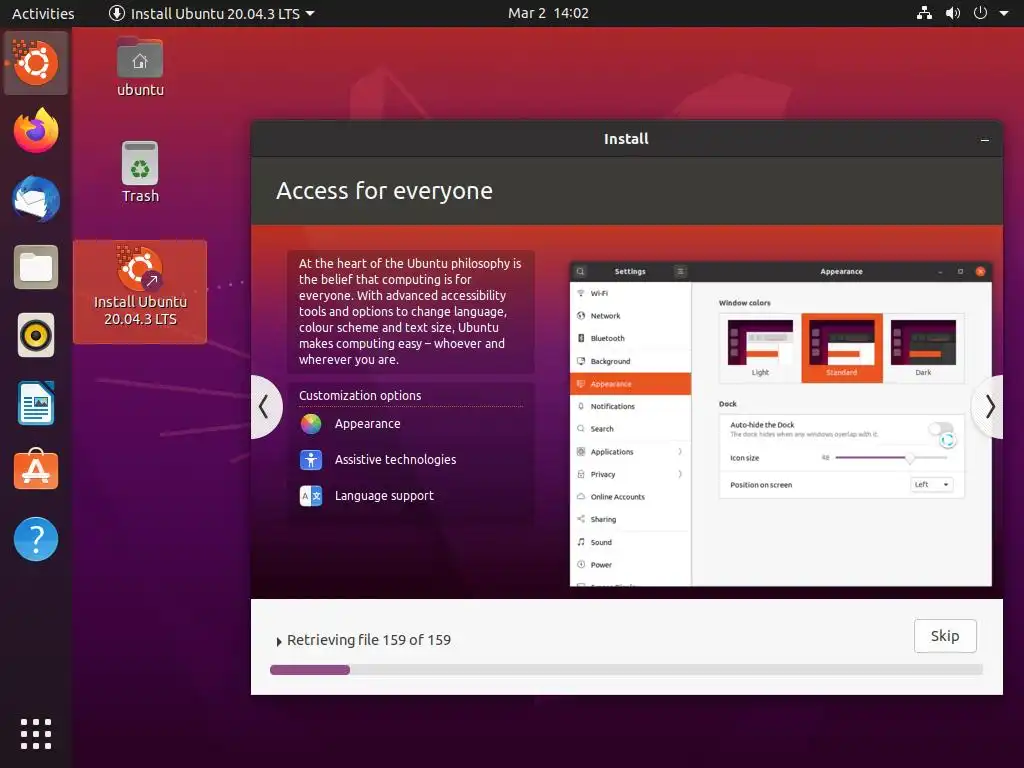1024x768 pixels.
Task: Choose the Standard window color thumbnail
Action: tap(842, 348)
